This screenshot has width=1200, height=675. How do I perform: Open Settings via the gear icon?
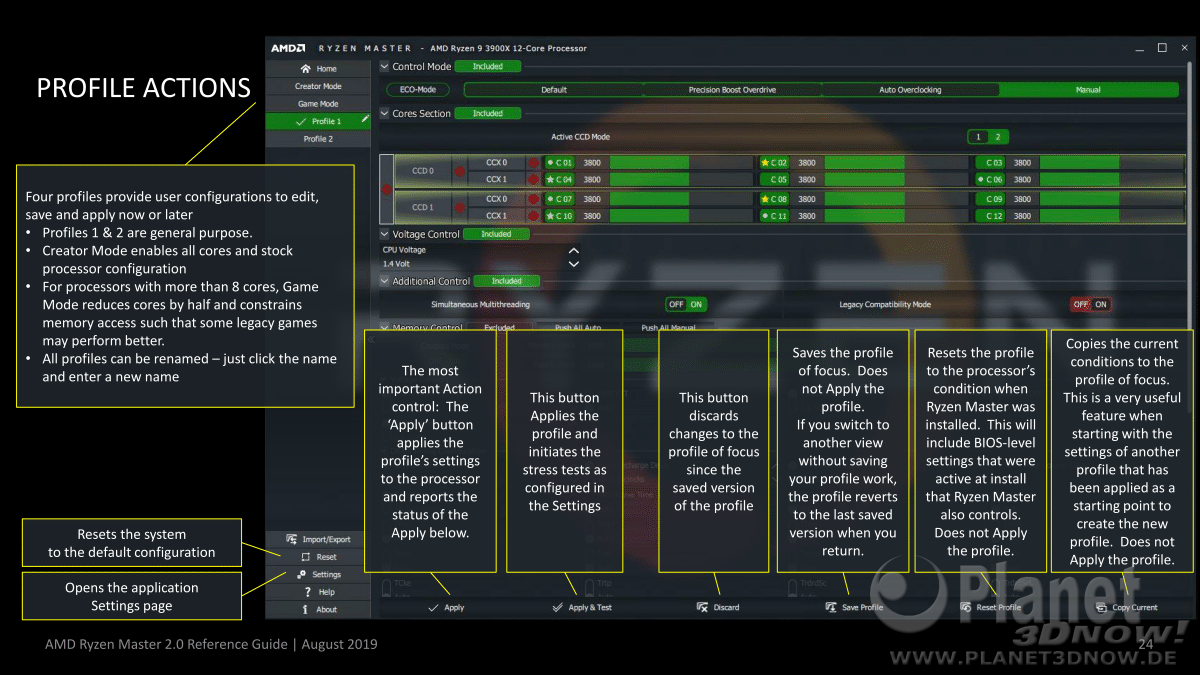(302, 574)
